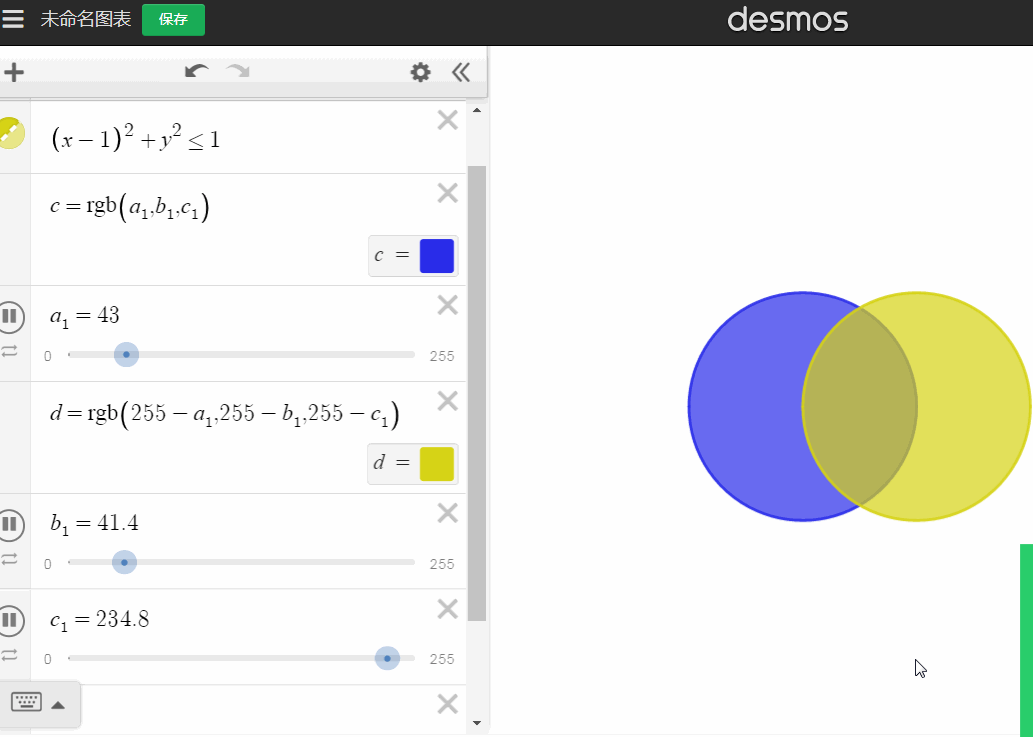Open the hamburger menu
The image size is (1033, 737).
(x=13, y=18)
